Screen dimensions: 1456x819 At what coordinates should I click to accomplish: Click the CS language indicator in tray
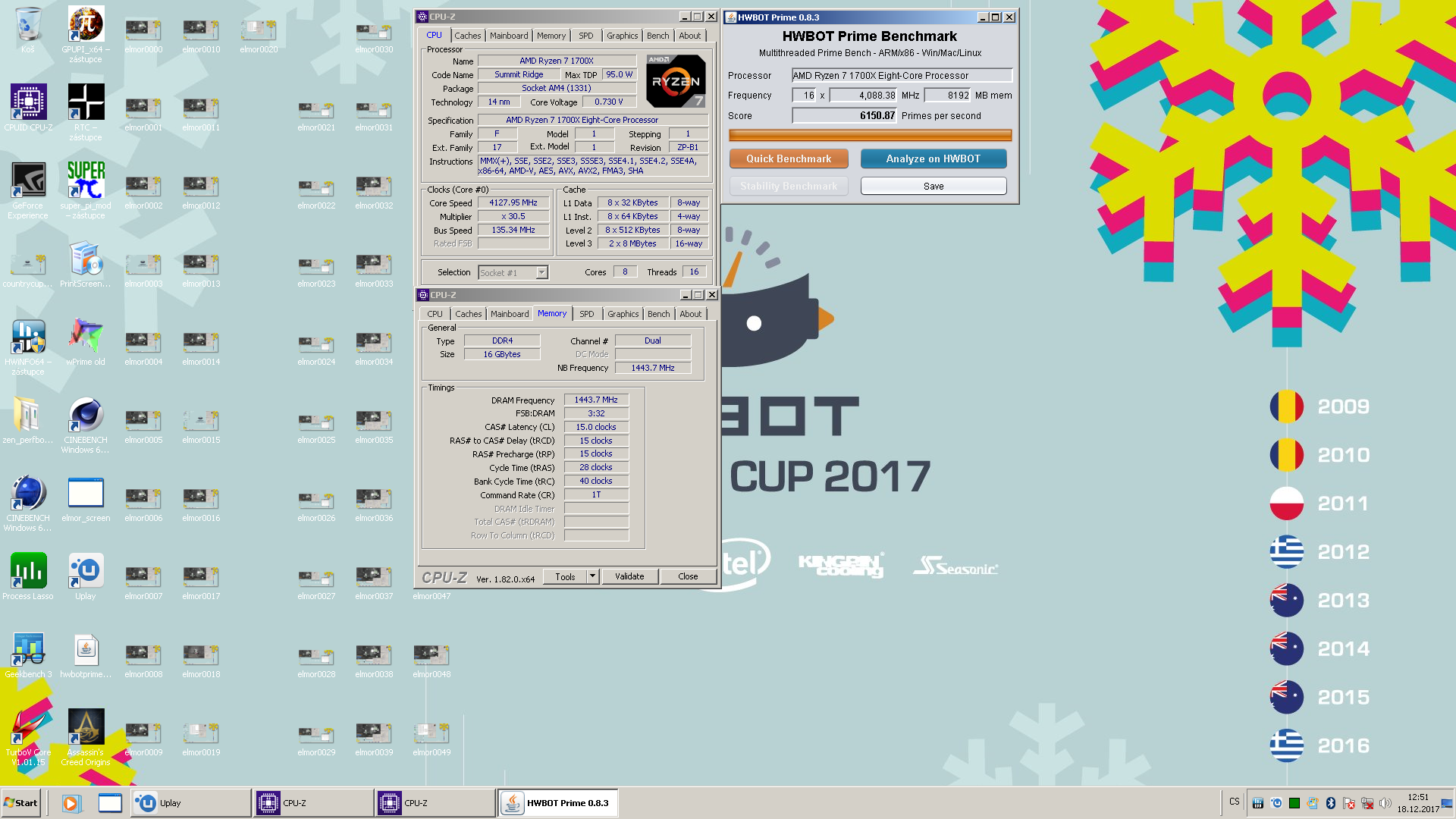point(1234,802)
